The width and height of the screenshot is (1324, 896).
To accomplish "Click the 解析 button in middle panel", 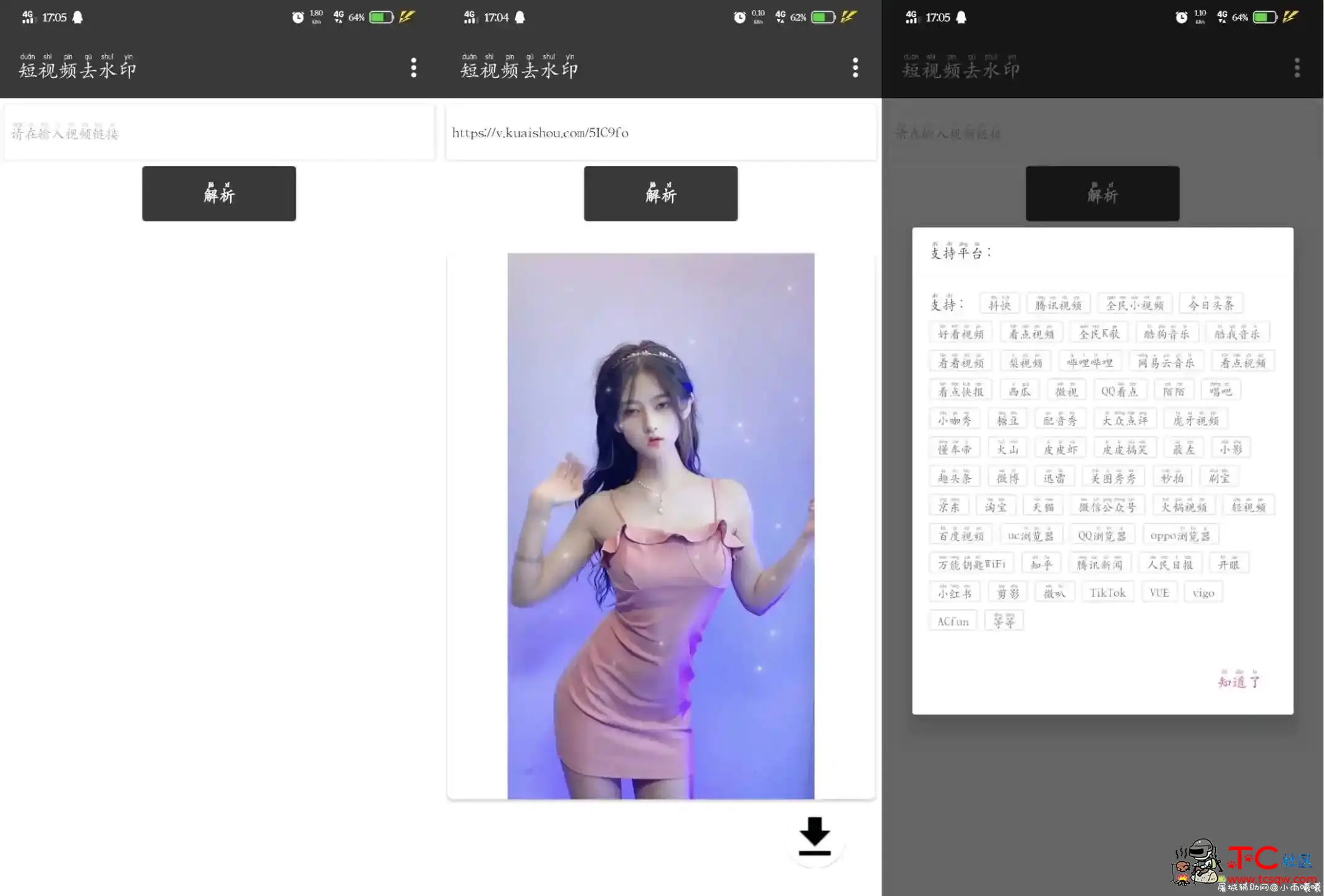I will coord(661,193).
